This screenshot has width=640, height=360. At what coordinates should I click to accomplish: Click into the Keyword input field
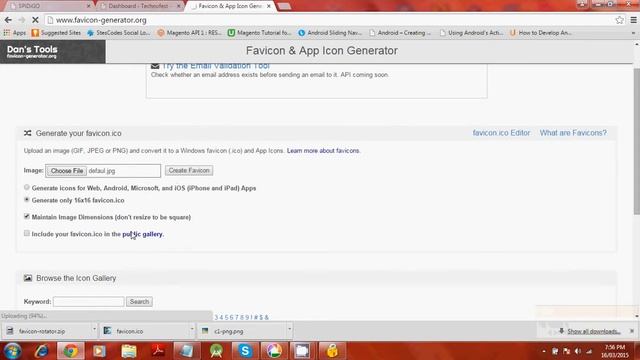coord(89,302)
